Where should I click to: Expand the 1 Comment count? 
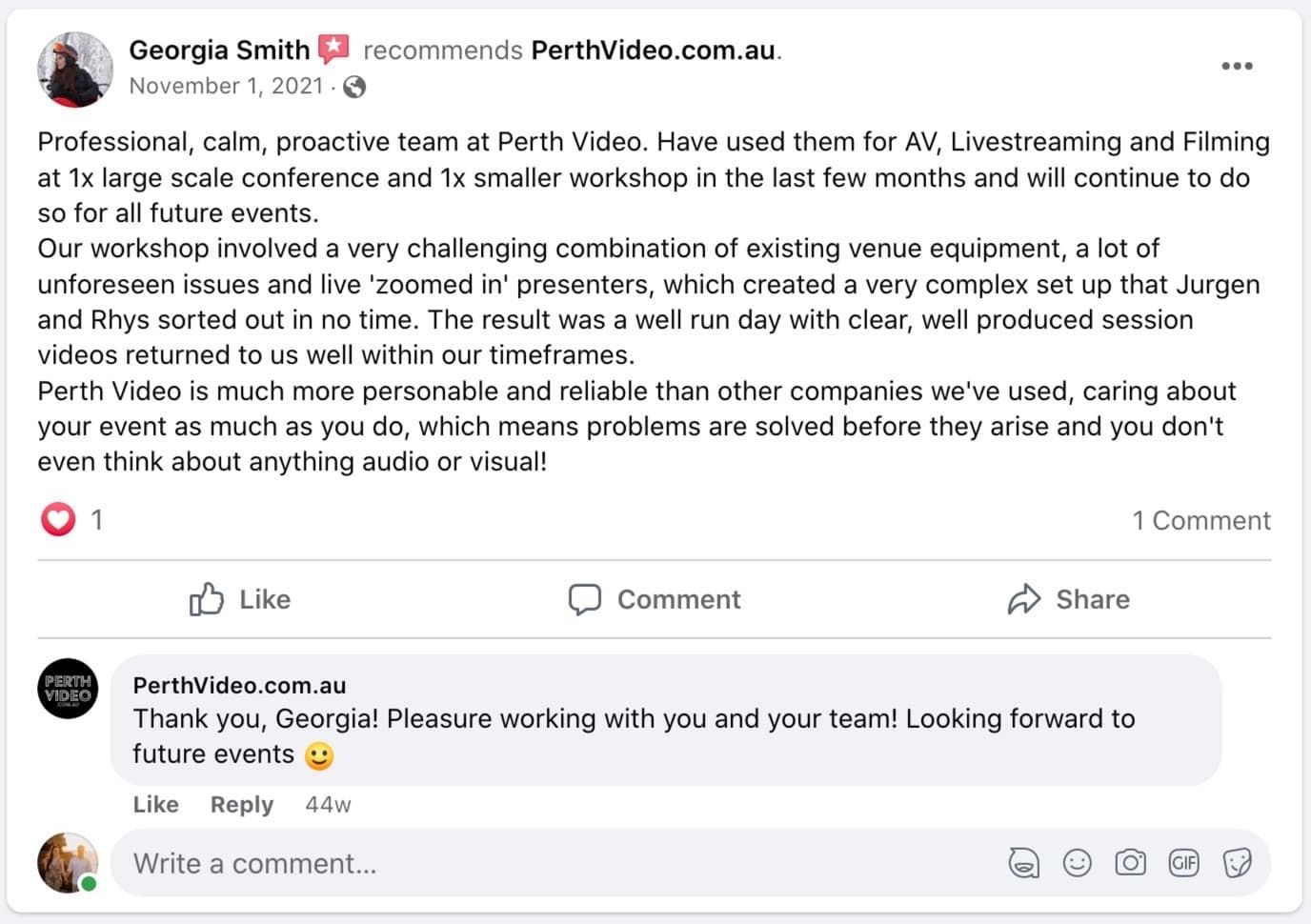pyautogui.click(x=1200, y=520)
